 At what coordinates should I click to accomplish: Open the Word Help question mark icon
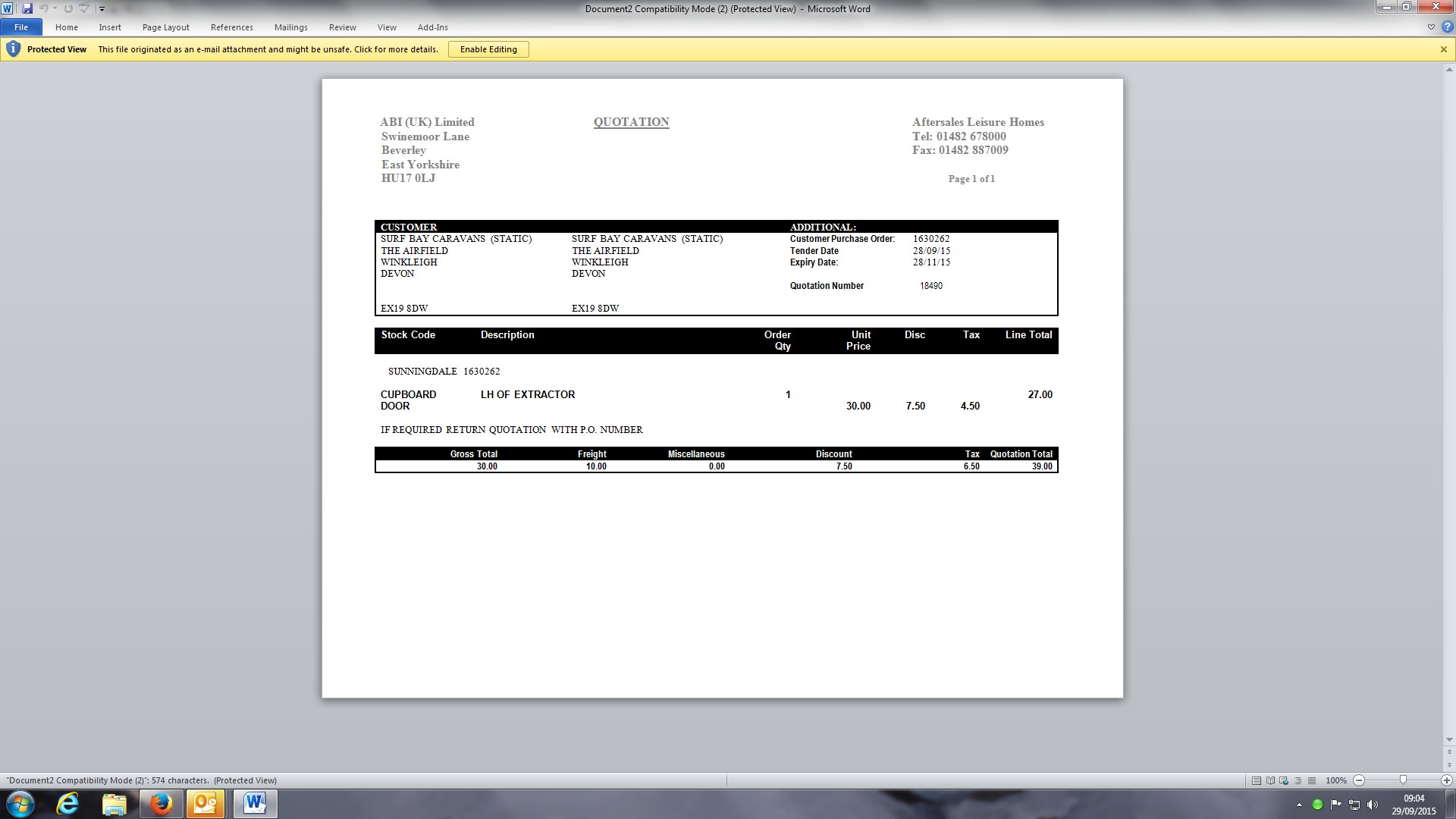point(1447,27)
